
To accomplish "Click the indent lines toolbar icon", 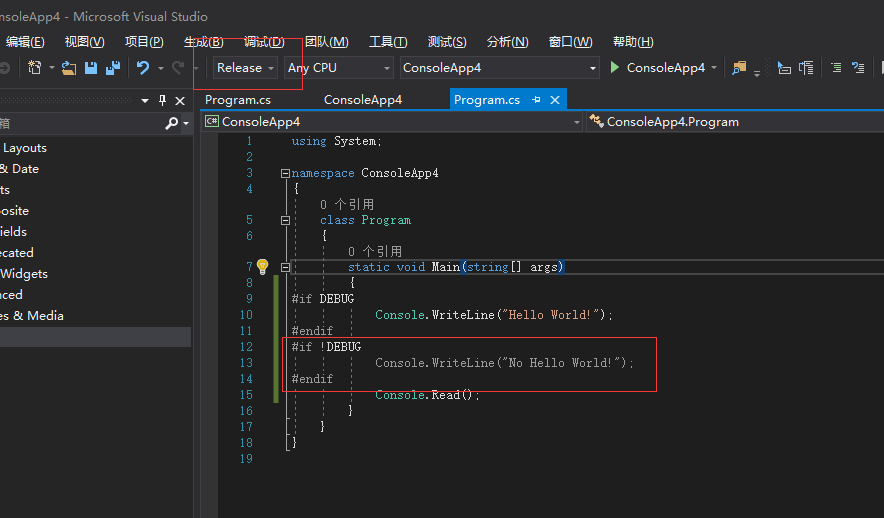I will (x=836, y=68).
